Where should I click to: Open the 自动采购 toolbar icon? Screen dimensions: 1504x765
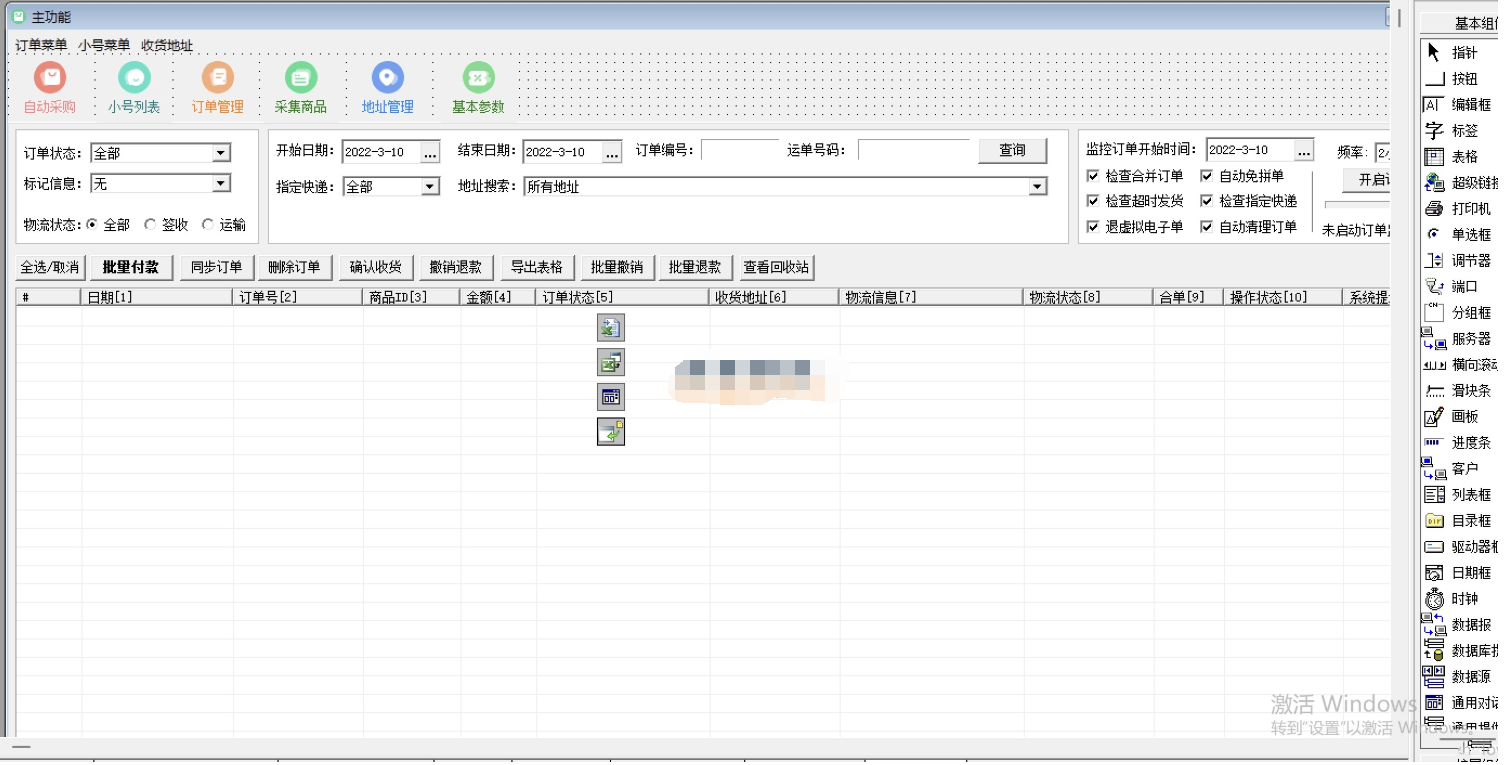[x=49, y=86]
